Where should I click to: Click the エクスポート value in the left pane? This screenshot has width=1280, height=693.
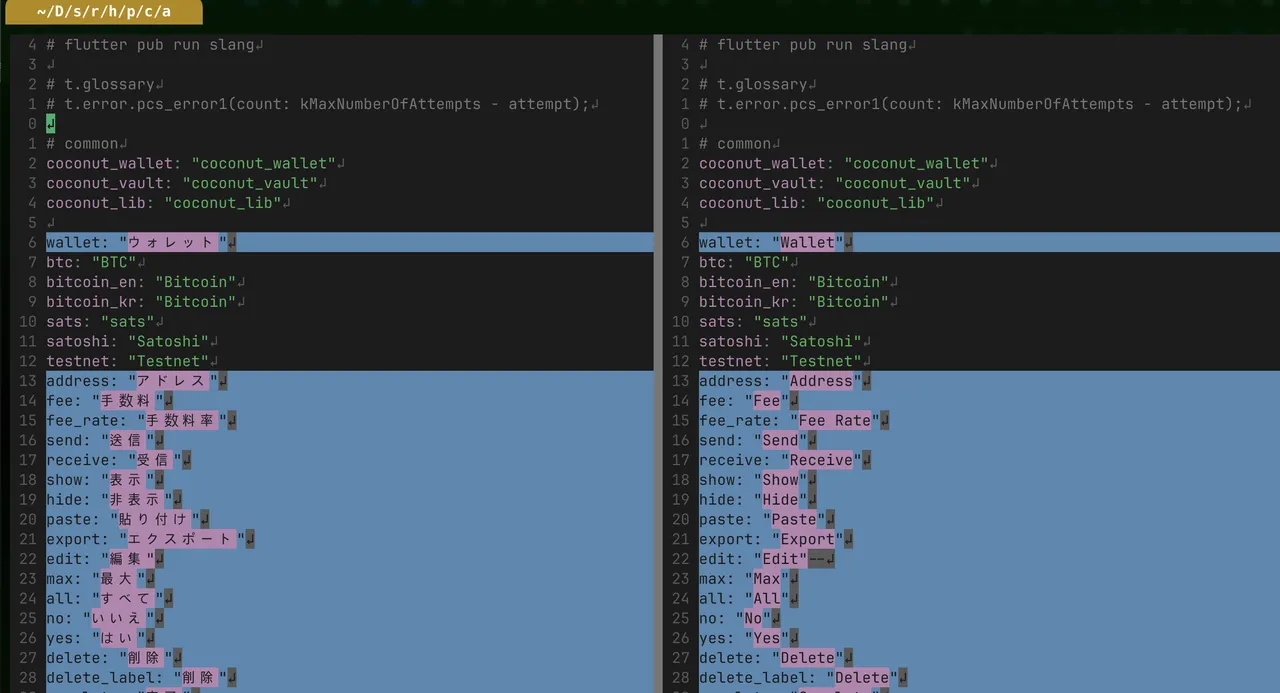click(181, 539)
